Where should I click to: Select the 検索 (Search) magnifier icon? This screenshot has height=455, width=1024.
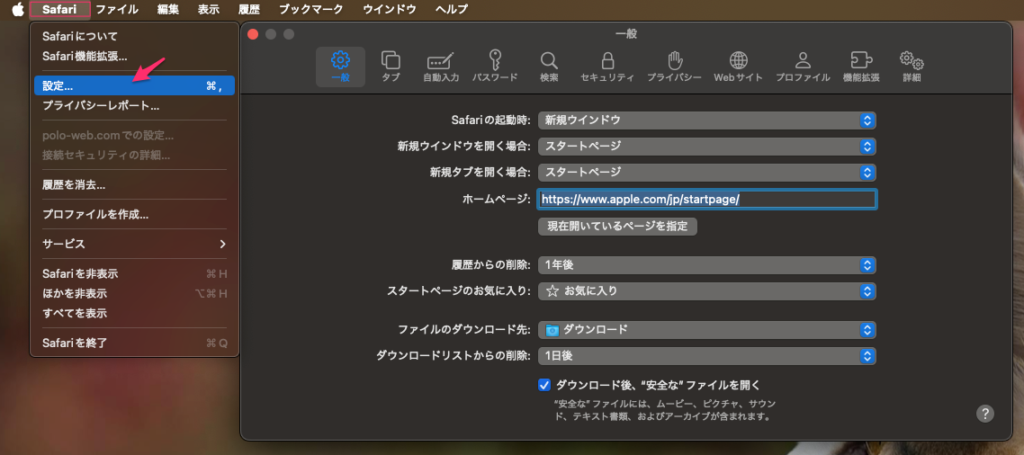549,65
